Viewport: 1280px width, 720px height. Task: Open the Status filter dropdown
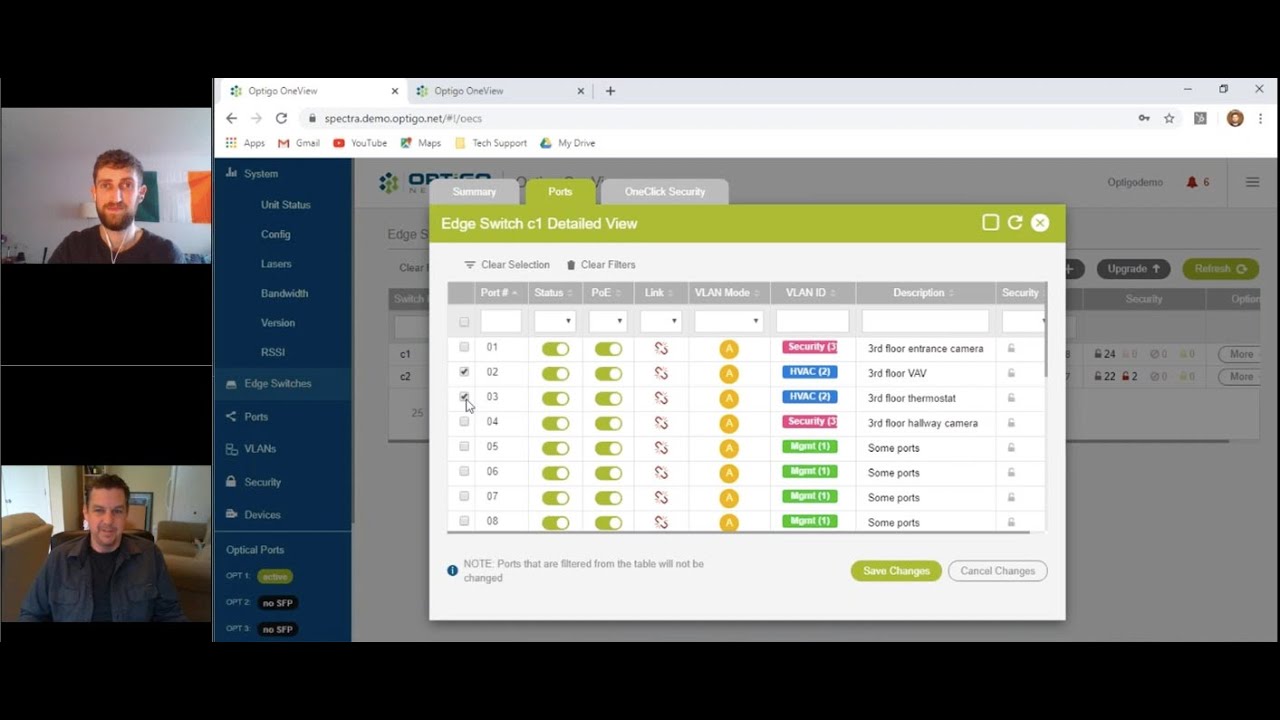pos(555,321)
